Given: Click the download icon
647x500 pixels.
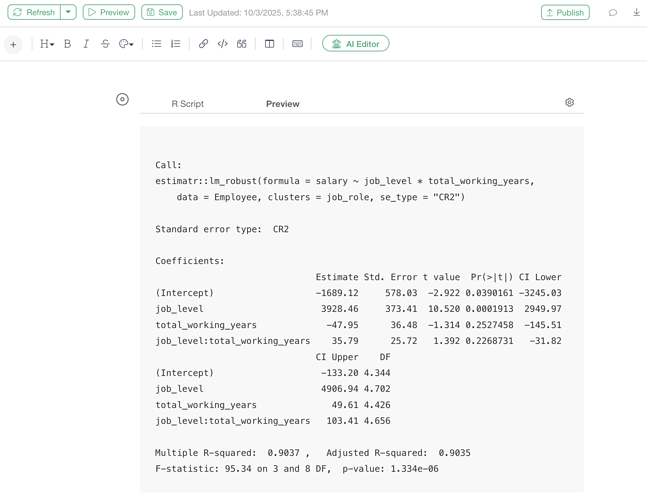Looking at the screenshot, I should tap(636, 13).
